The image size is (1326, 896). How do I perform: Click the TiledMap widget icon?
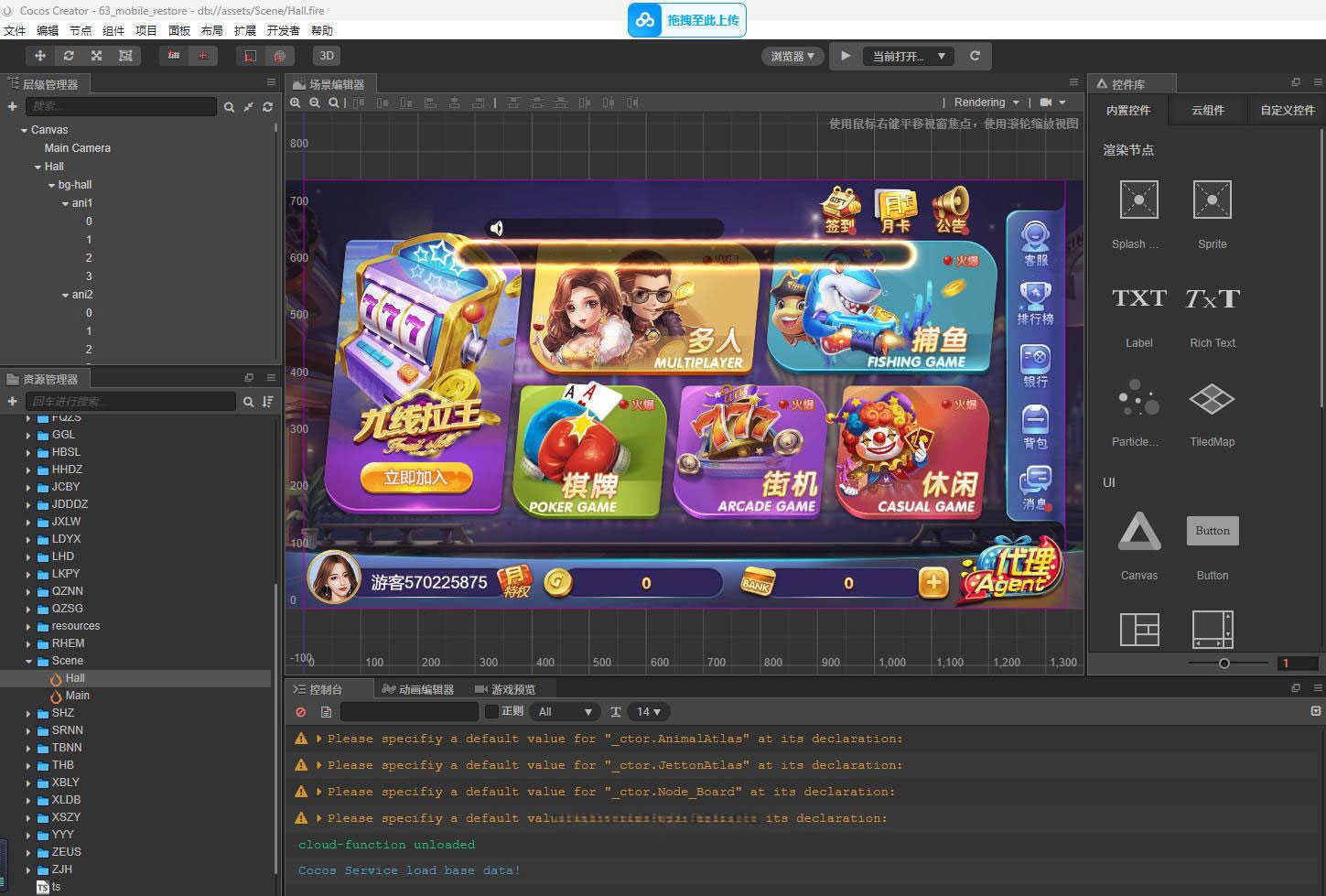[1212, 399]
